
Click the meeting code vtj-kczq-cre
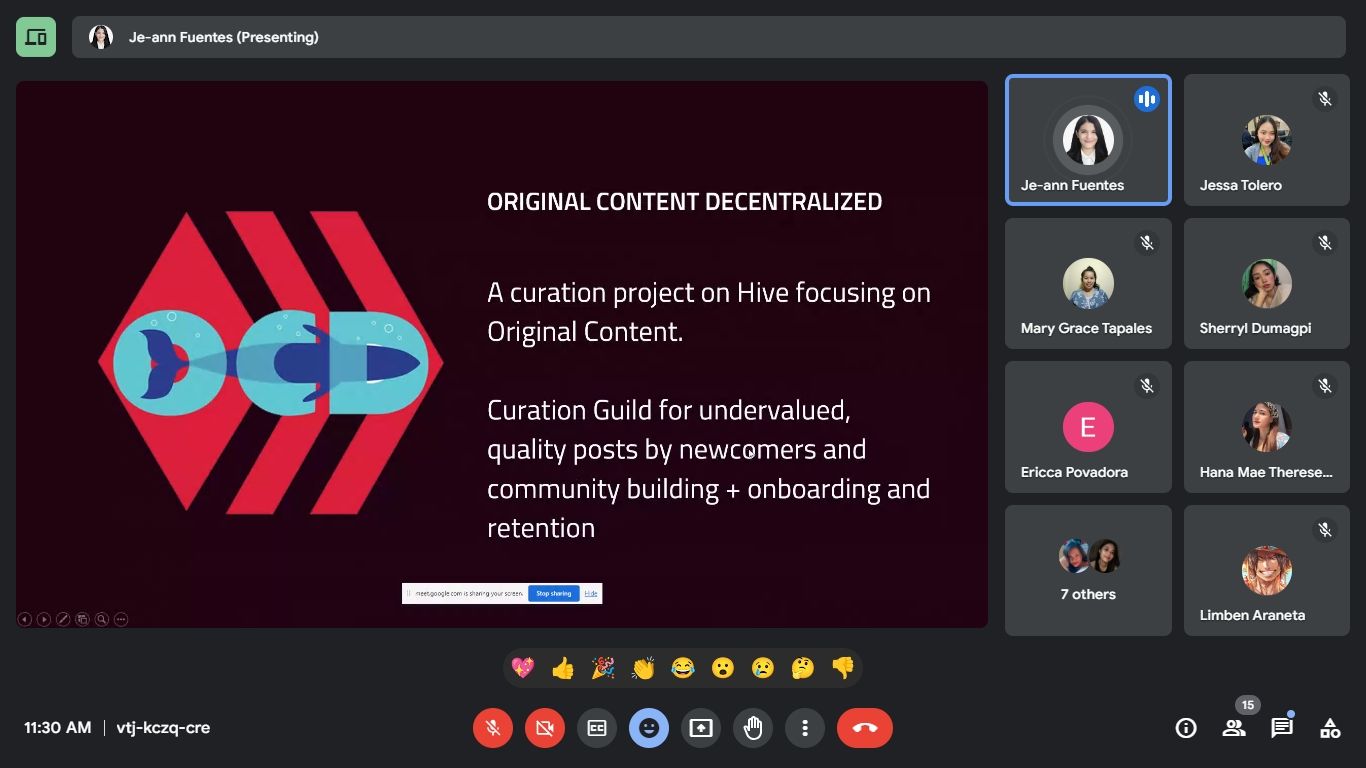163,728
